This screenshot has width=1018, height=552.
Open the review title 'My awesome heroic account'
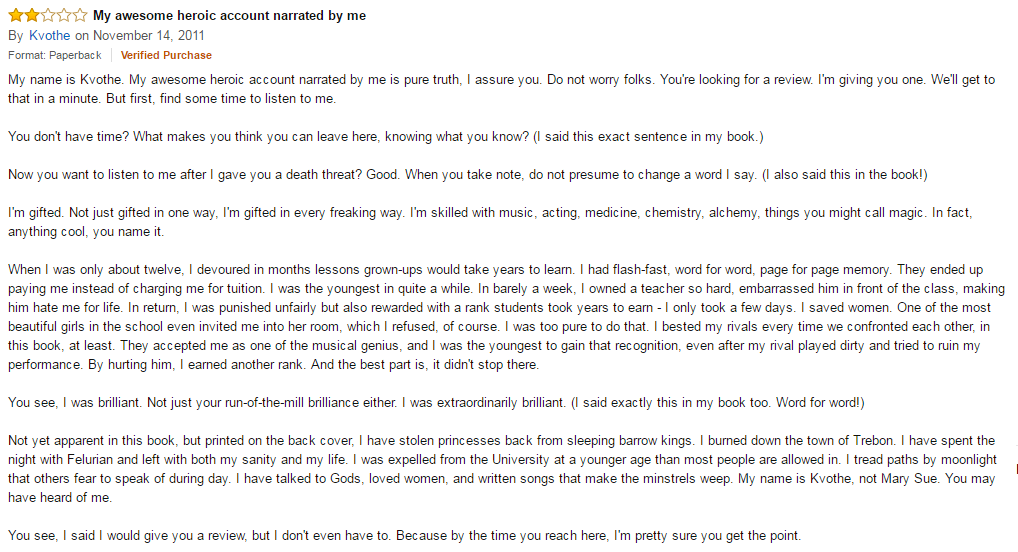pos(229,16)
